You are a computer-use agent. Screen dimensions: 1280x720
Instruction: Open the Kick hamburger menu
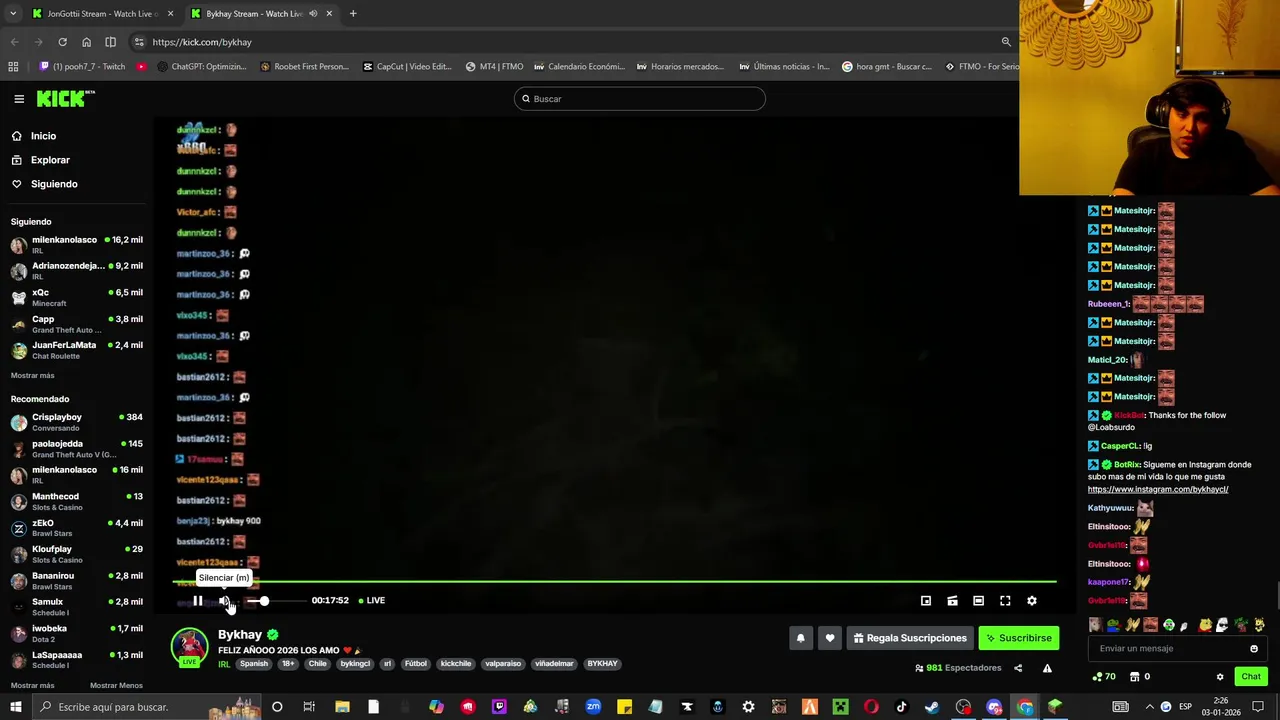19,99
